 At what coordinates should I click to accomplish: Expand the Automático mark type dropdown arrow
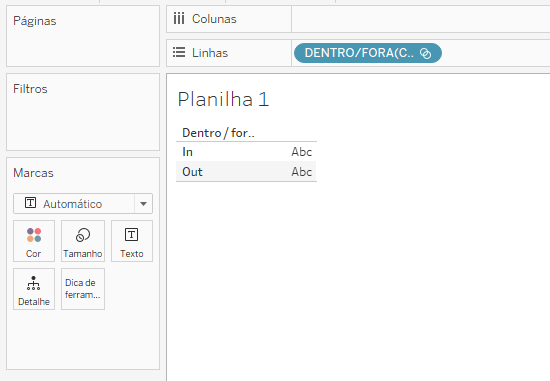pos(143,204)
